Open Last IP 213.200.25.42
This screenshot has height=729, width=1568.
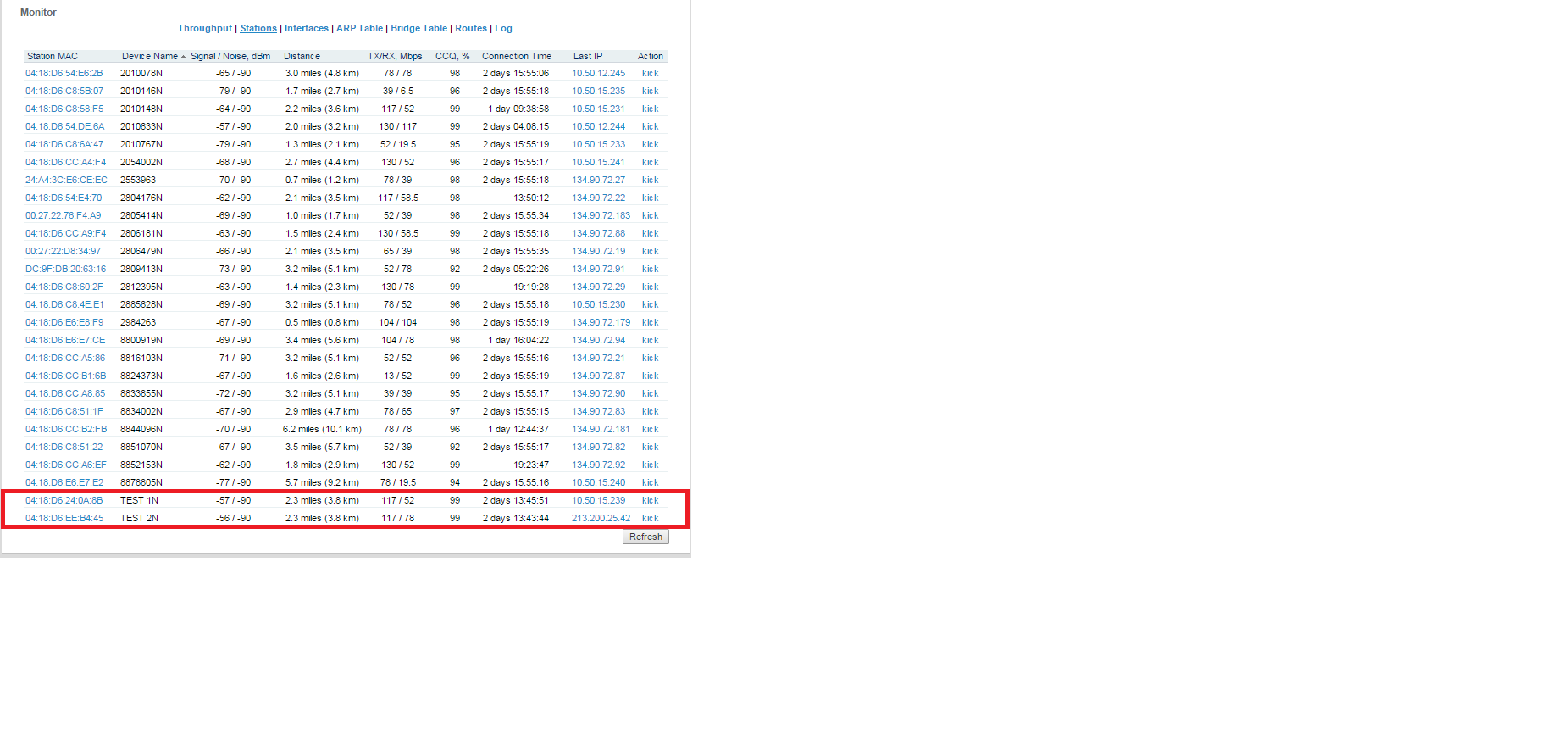click(601, 518)
